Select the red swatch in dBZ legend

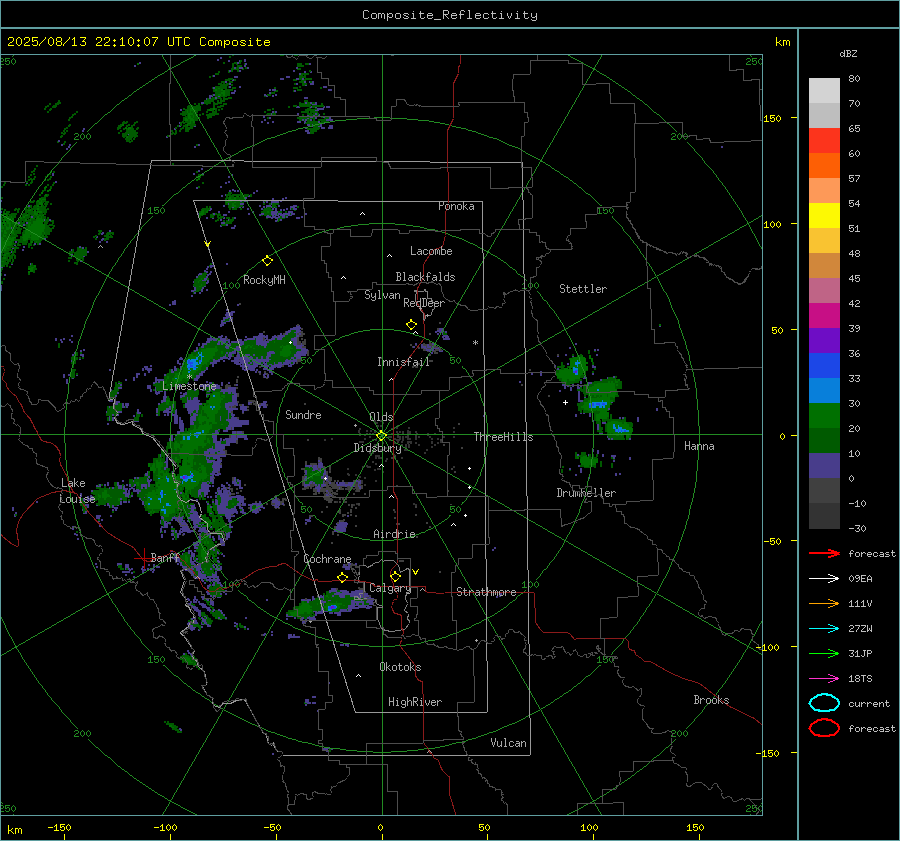[824, 141]
